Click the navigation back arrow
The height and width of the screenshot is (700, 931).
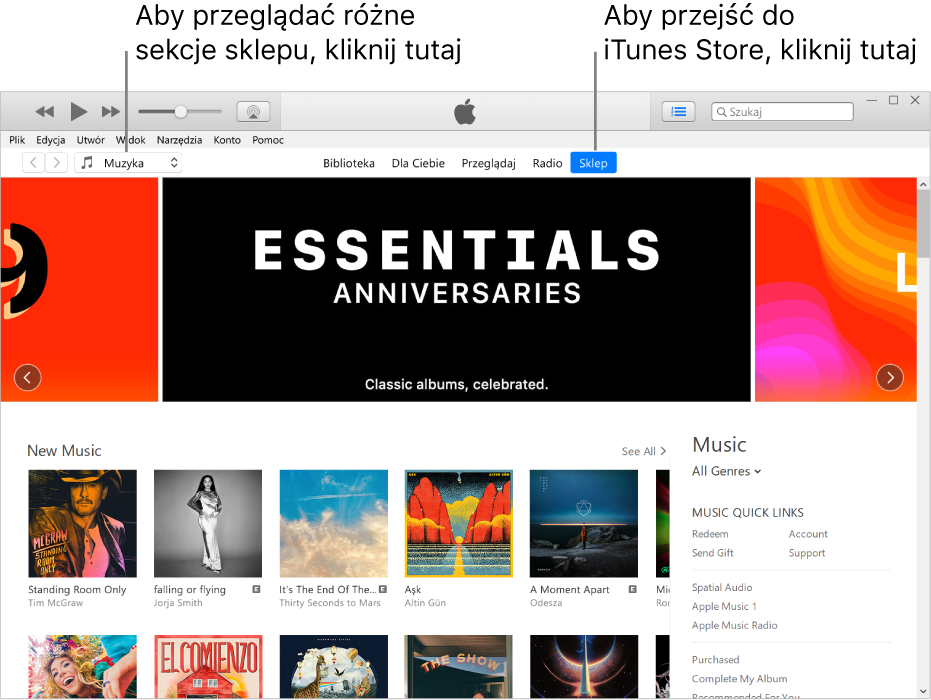33,162
